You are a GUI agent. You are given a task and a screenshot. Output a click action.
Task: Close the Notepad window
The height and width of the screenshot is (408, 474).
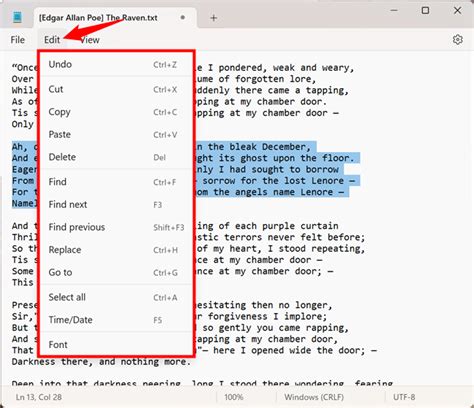[x=457, y=11]
